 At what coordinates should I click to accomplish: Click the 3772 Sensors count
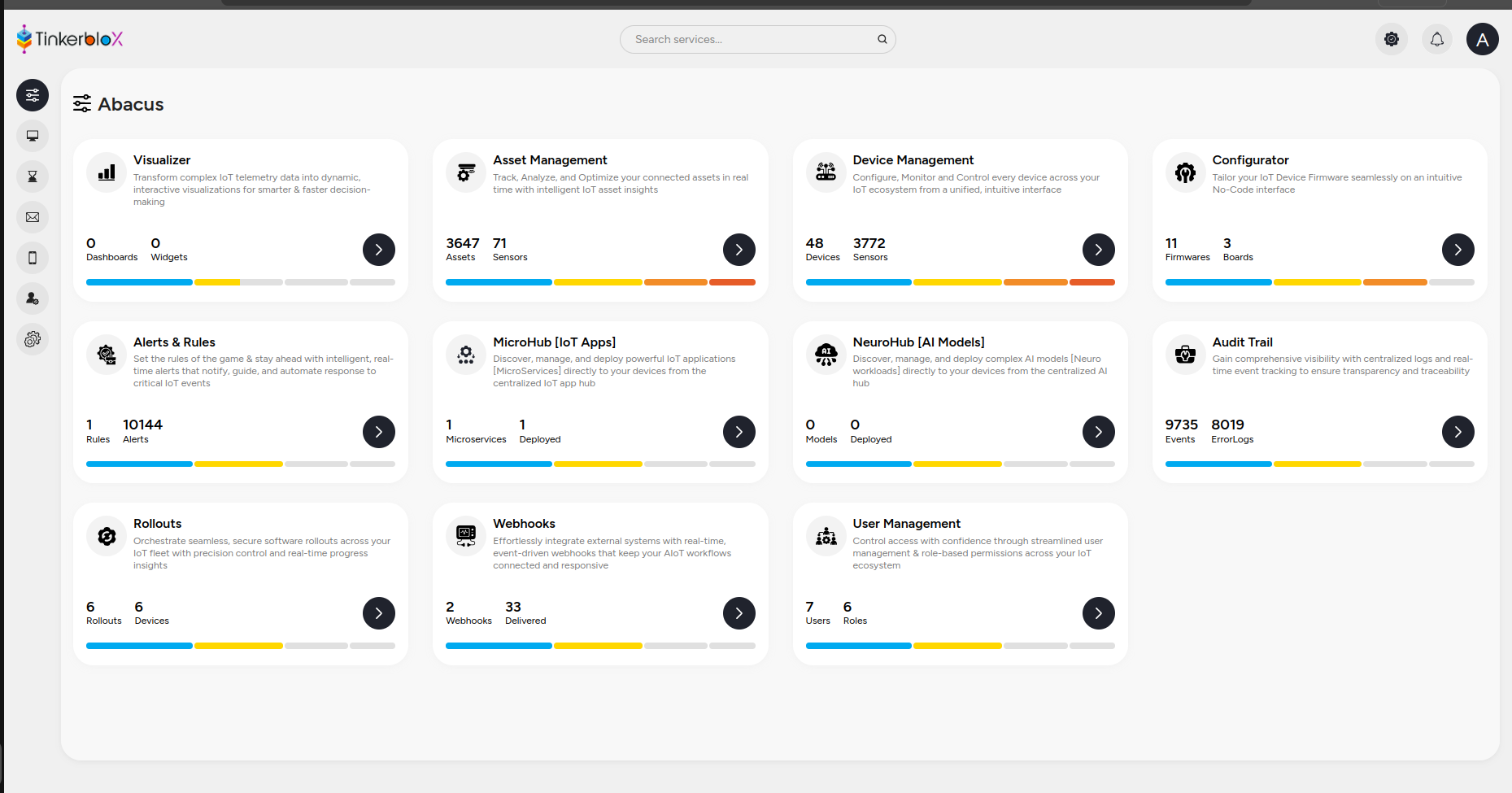click(x=870, y=249)
